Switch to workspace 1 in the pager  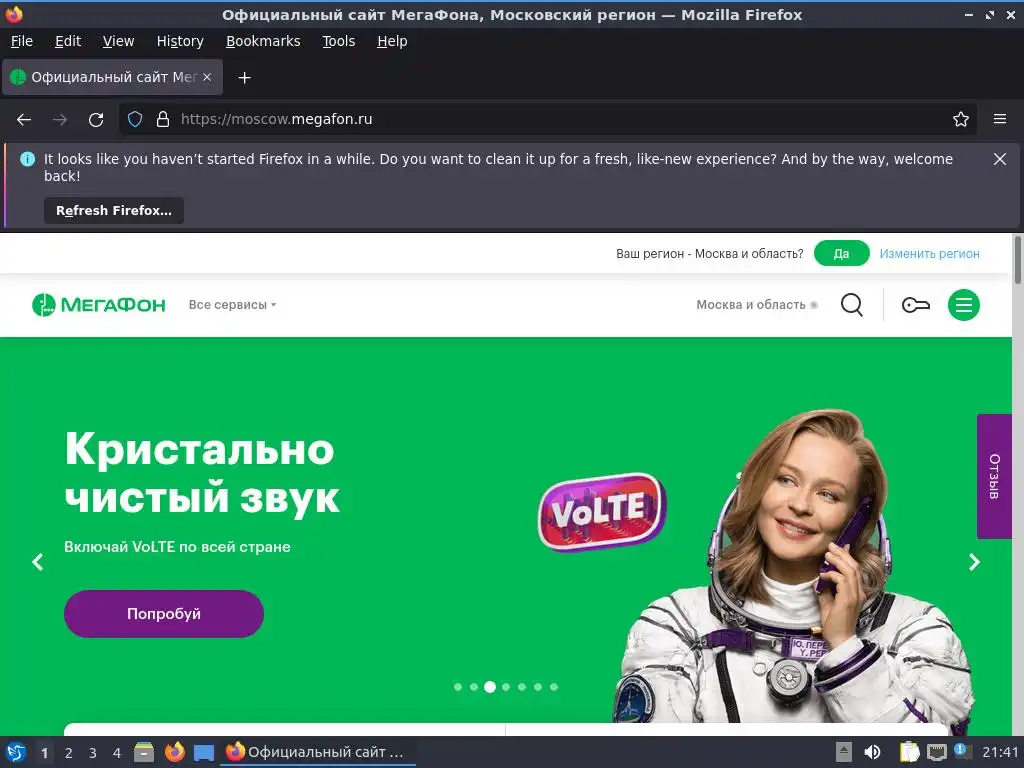(x=44, y=753)
